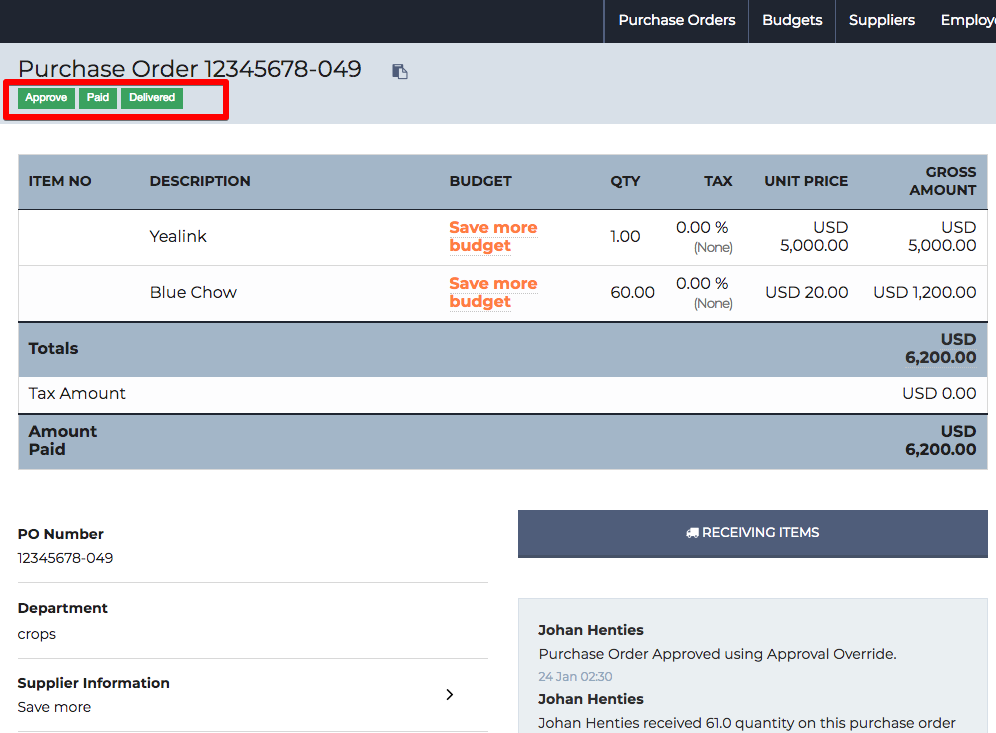Click the Yealink gross amount USD 5,000.00
996x733 pixels.
(x=942, y=236)
